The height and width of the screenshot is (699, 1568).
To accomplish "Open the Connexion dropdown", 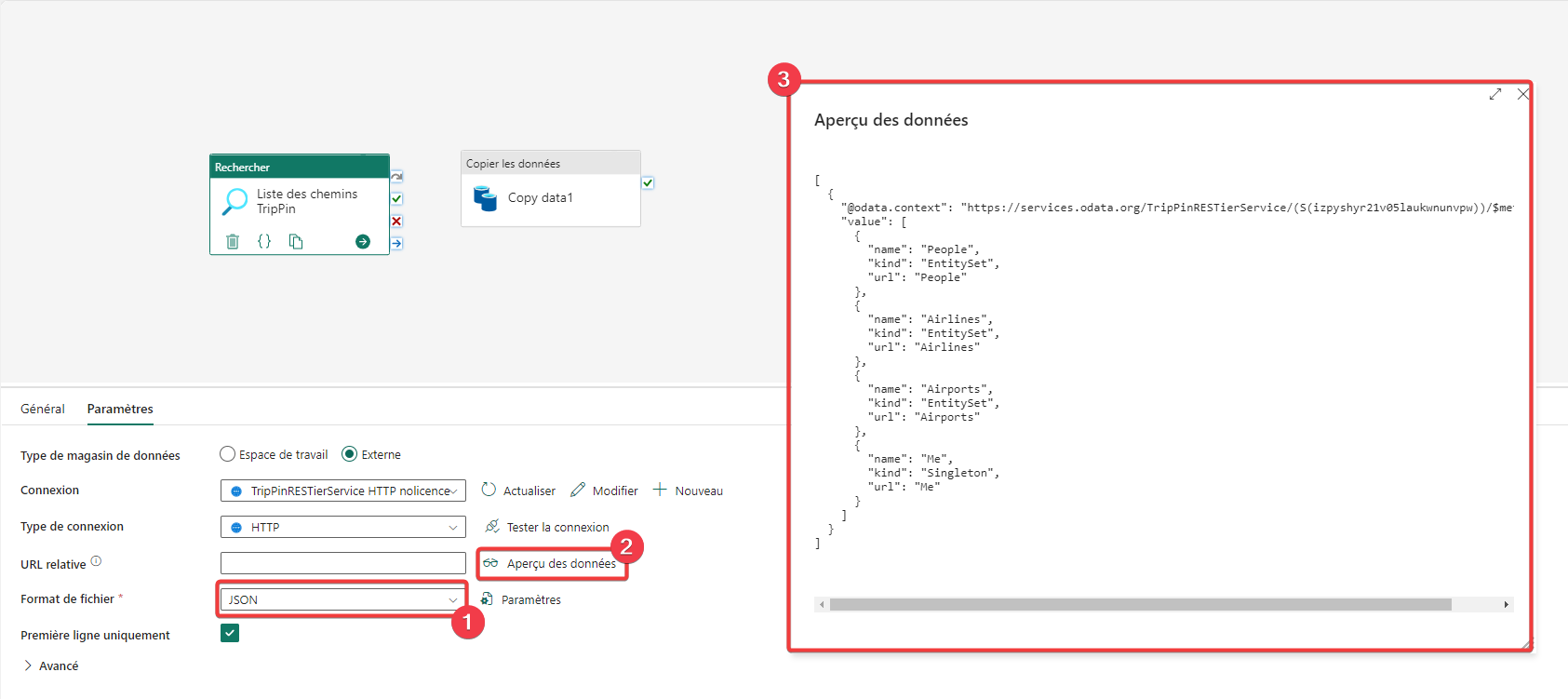I will [343, 491].
